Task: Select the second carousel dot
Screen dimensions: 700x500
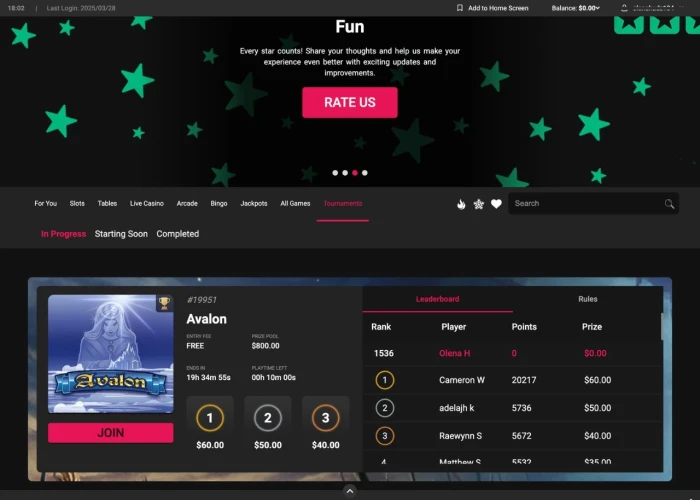Action: tap(345, 173)
